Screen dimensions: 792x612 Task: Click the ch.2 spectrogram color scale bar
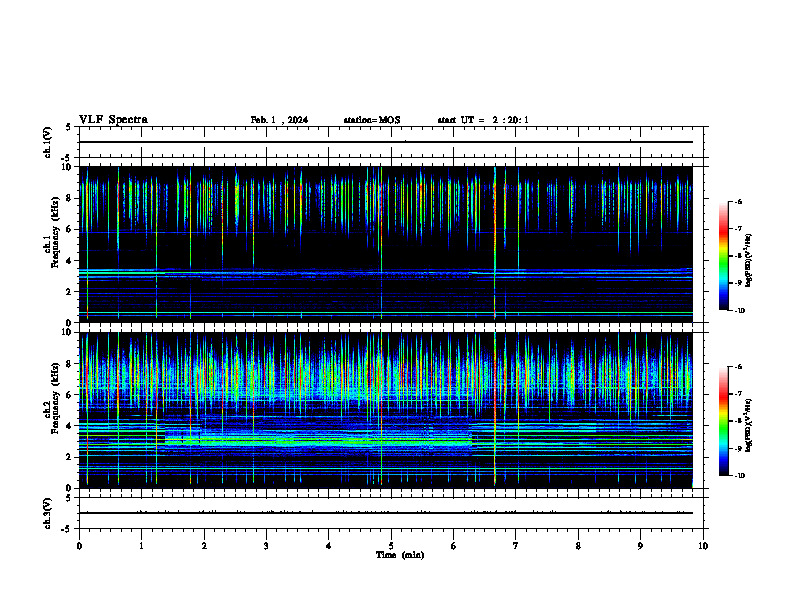(723, 421)
